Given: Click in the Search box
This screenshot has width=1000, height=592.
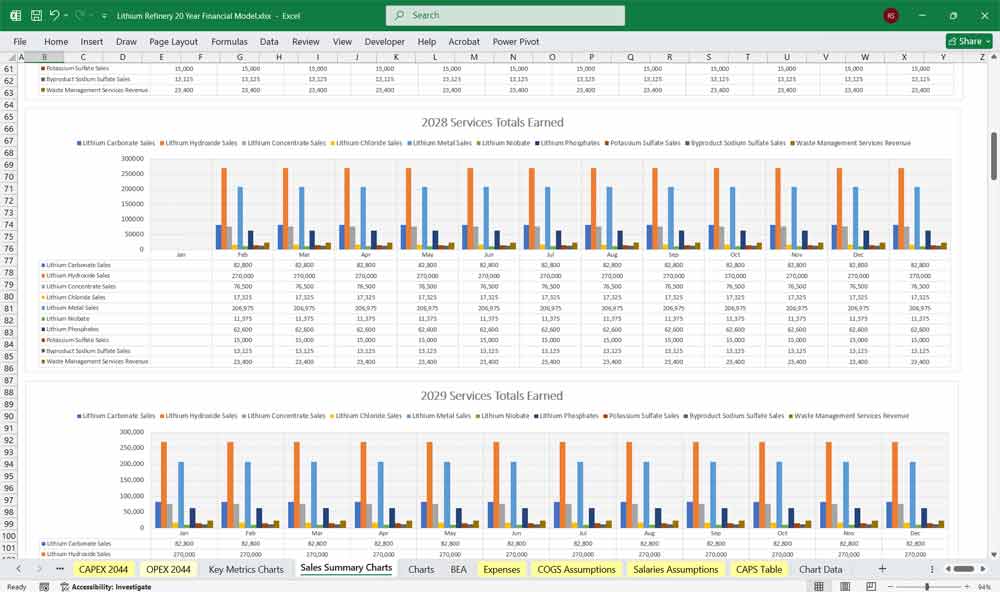Looking at the screenshot, I should click(505, 15).
